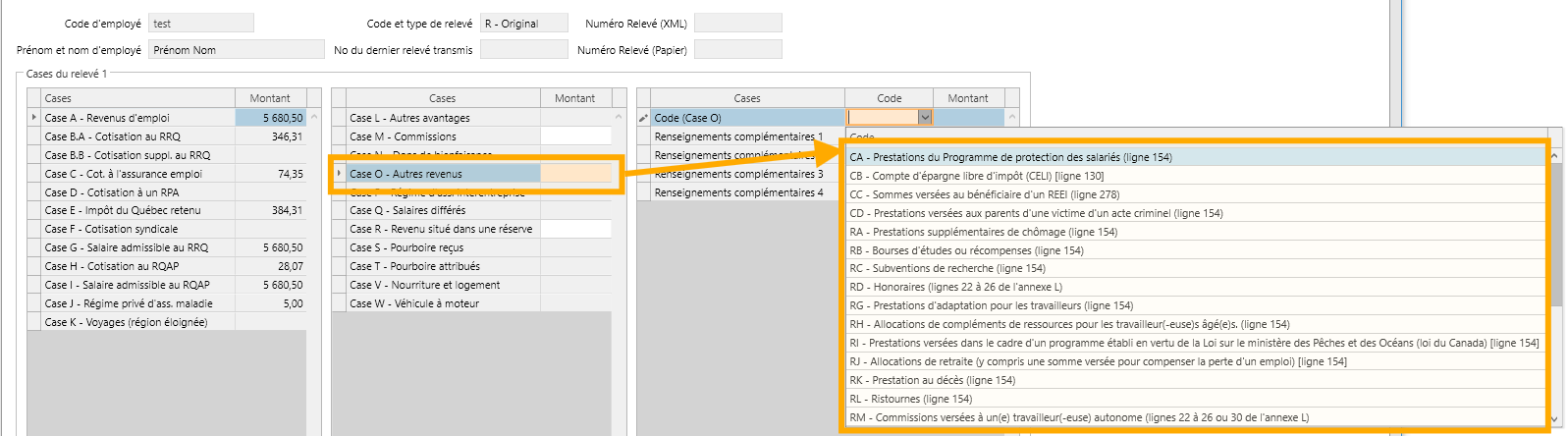Select Case R - Revenu situé dans une réserve row
This screenshot has width=1568, height=436.
pyautogui.click(x=472, y=229)
